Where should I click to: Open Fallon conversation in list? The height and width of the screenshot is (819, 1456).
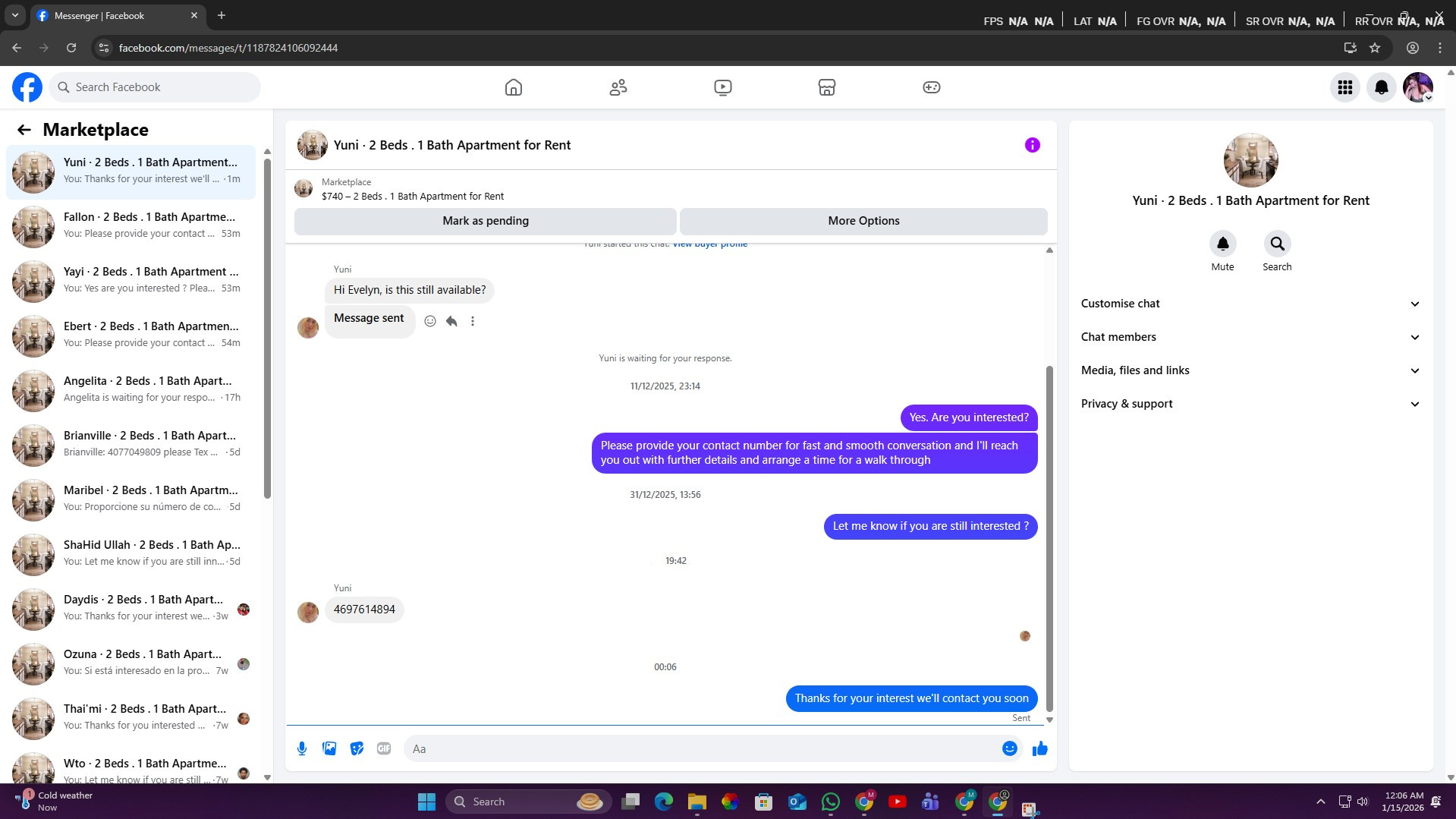coord(131,225)
